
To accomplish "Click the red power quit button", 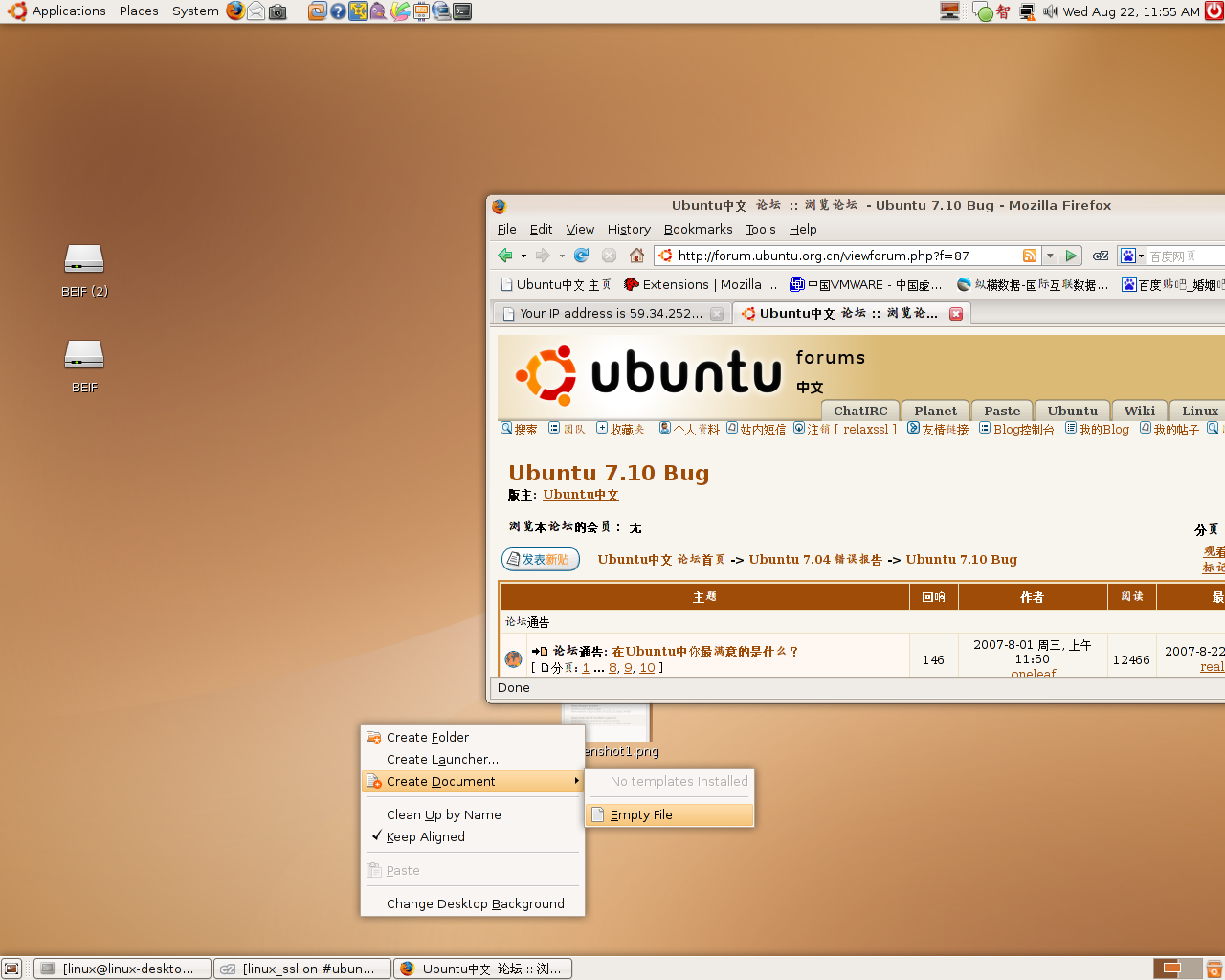I will (x=1214, y=11).
